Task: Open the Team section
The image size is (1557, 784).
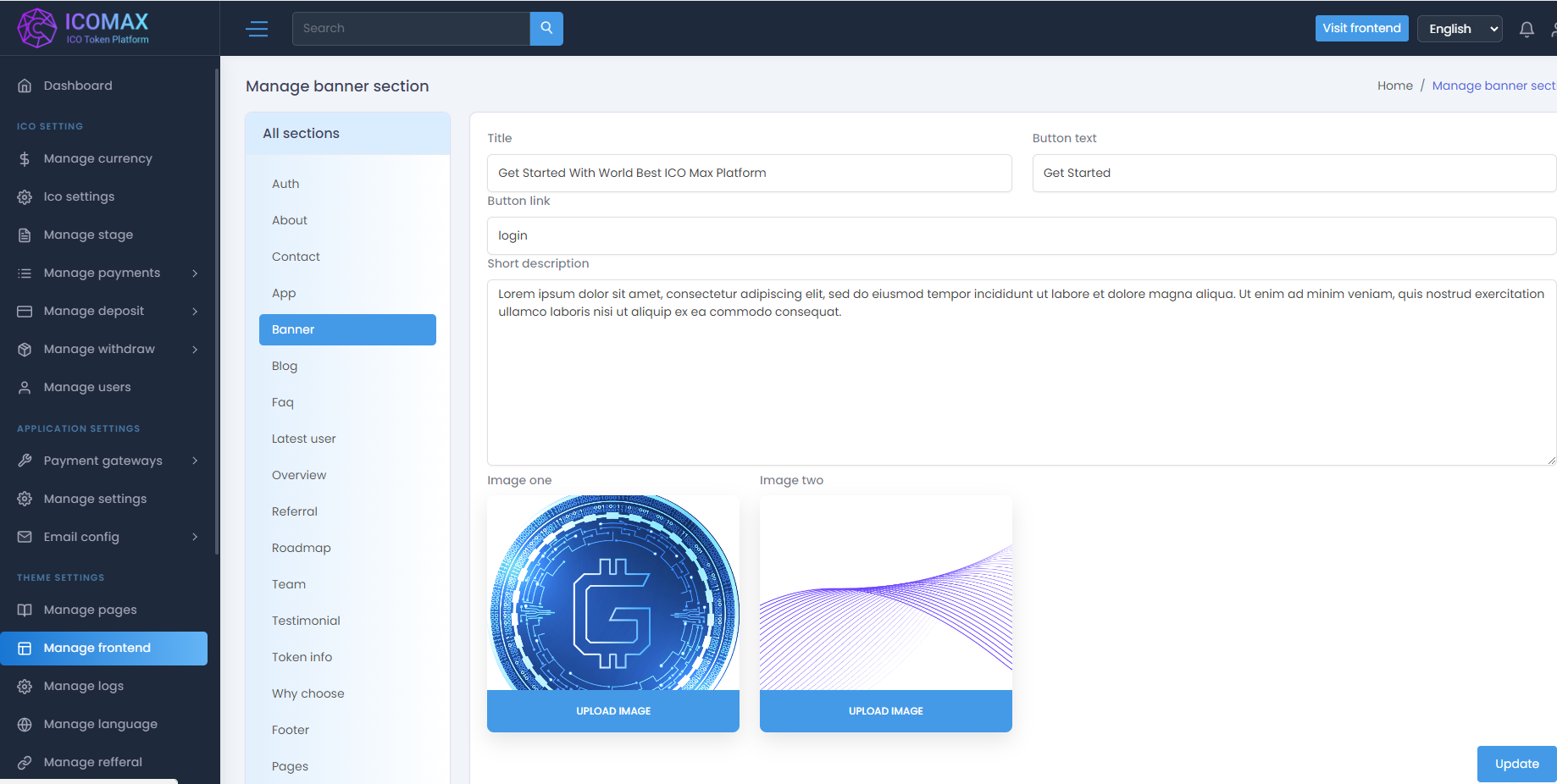Action: click(x=347, y=584)
